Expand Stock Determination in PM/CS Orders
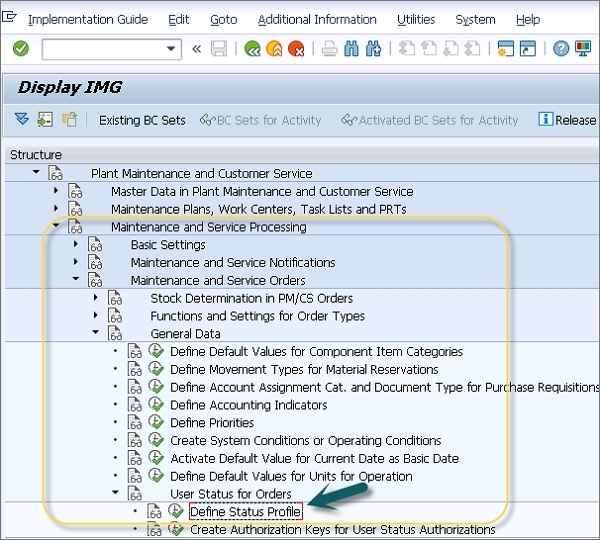600x540 pixels. point(95,297)
